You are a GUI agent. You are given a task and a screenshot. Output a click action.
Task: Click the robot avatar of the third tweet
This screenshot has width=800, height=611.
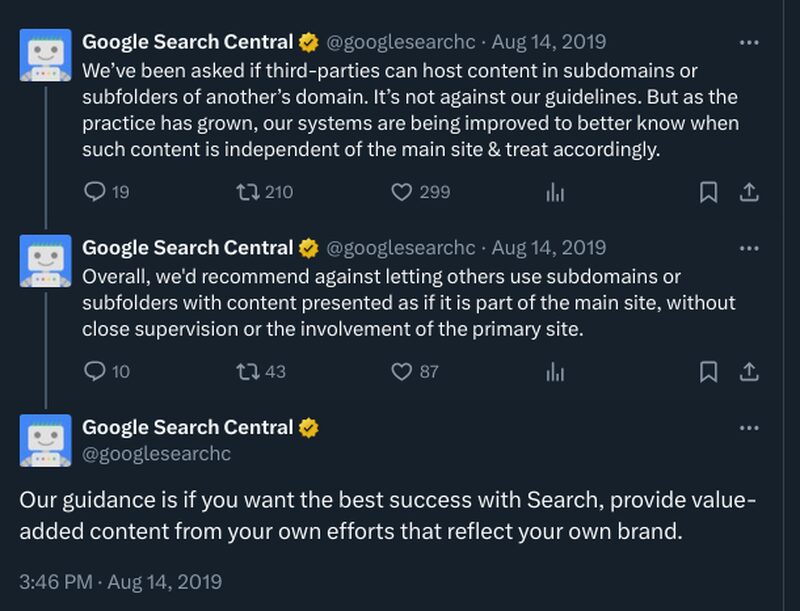[x=45, y=440]
